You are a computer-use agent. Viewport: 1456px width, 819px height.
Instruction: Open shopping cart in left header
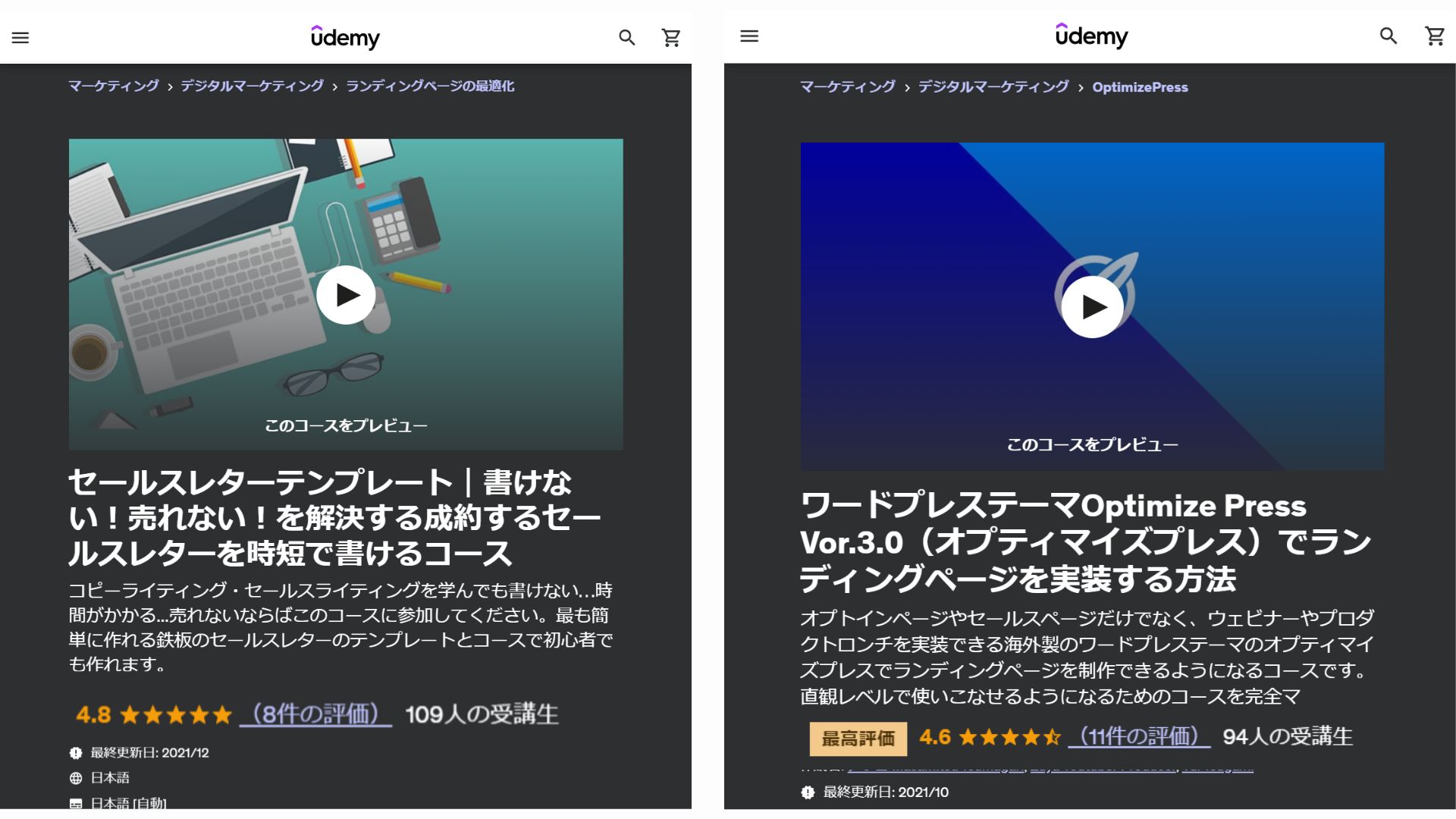[671, 38]
